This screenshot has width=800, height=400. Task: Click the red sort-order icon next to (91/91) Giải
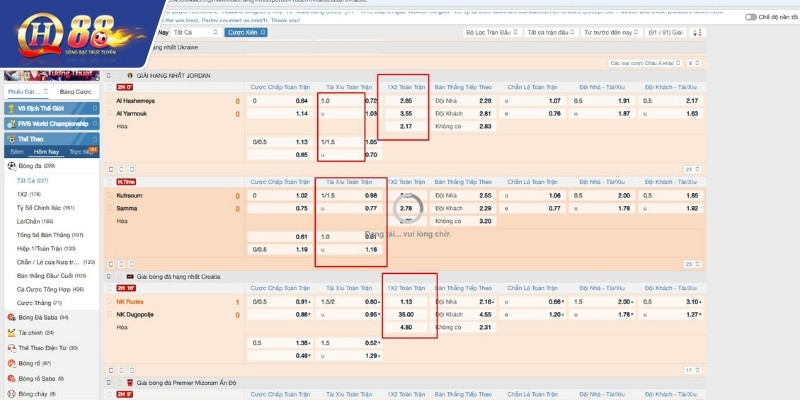[x=697, y=32]
